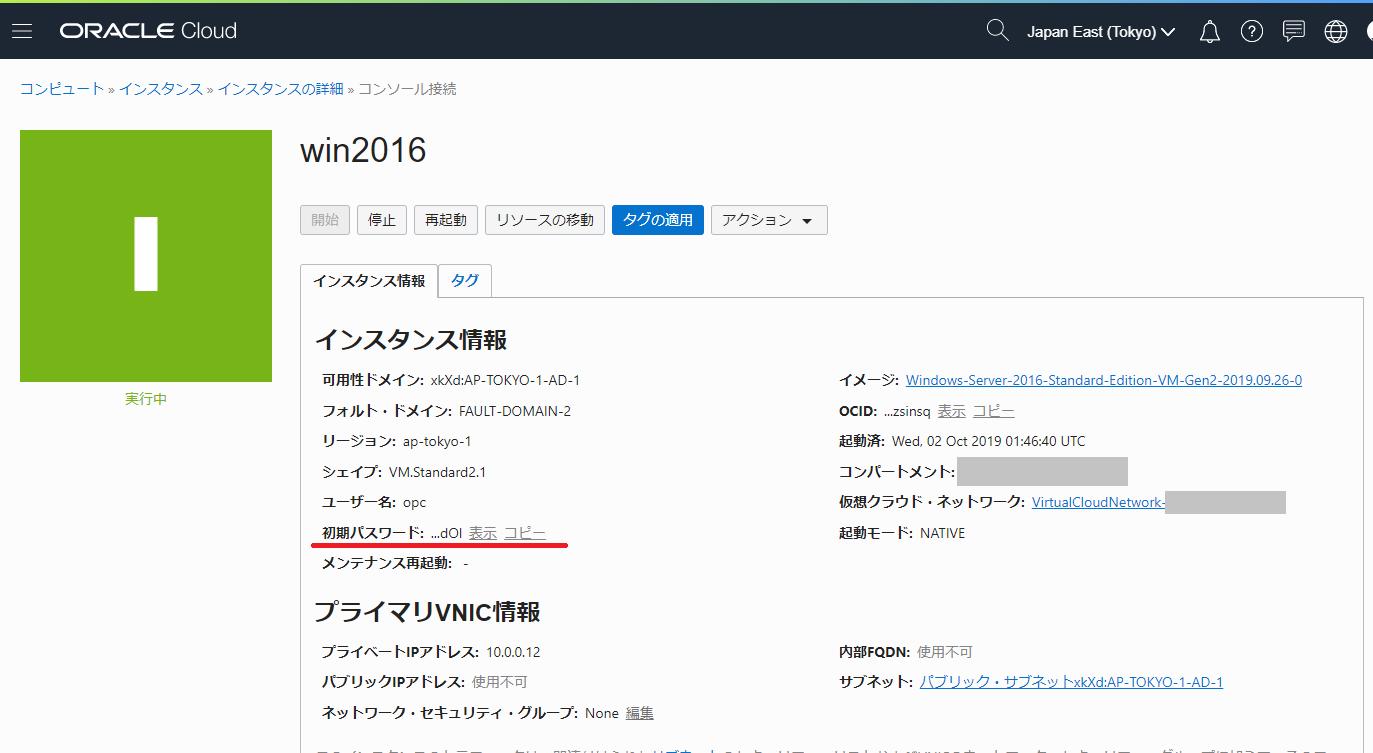
Task: Click the boot mode value NATIVE
Action: (942, 533)
